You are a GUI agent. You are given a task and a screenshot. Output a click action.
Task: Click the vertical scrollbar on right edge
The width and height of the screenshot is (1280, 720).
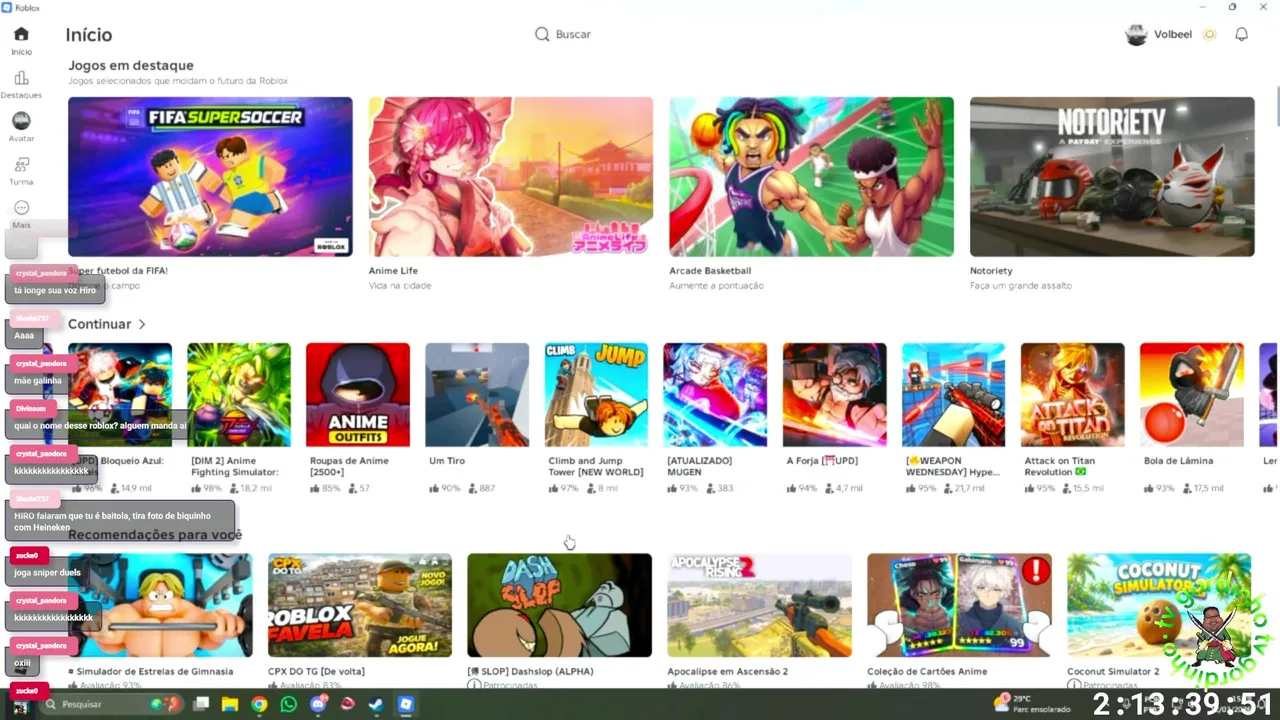pyautogui.click(x=1276, y=105)
